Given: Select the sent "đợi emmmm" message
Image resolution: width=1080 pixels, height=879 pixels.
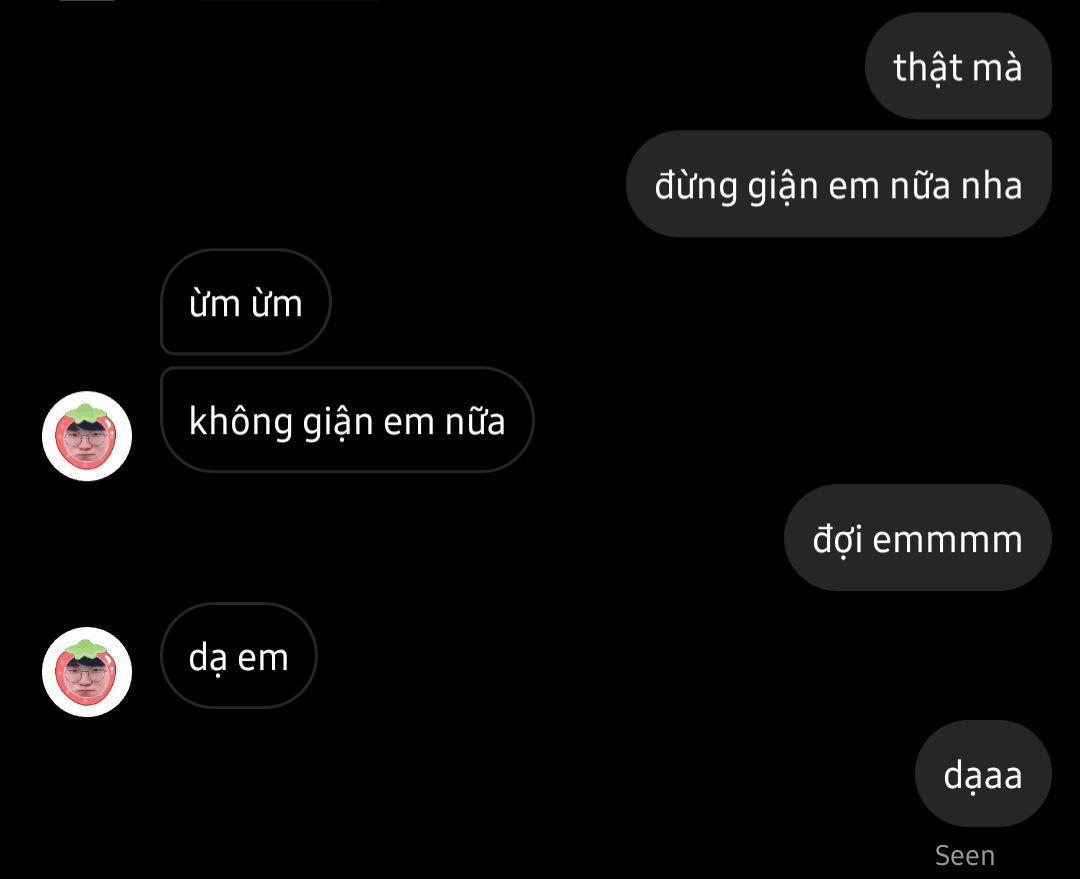Looking at the screenshot, I should (917, 537).
